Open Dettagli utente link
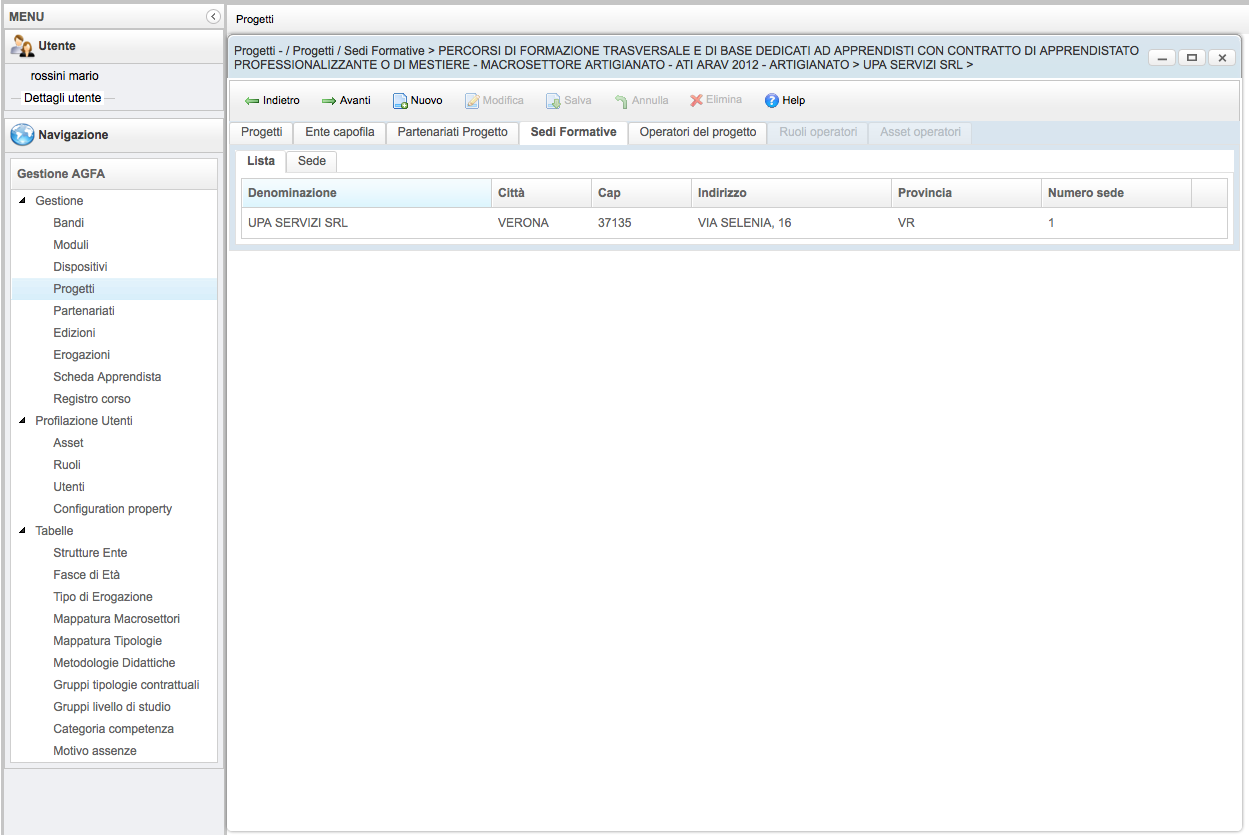1249x835 pixels. pos(62,98)
